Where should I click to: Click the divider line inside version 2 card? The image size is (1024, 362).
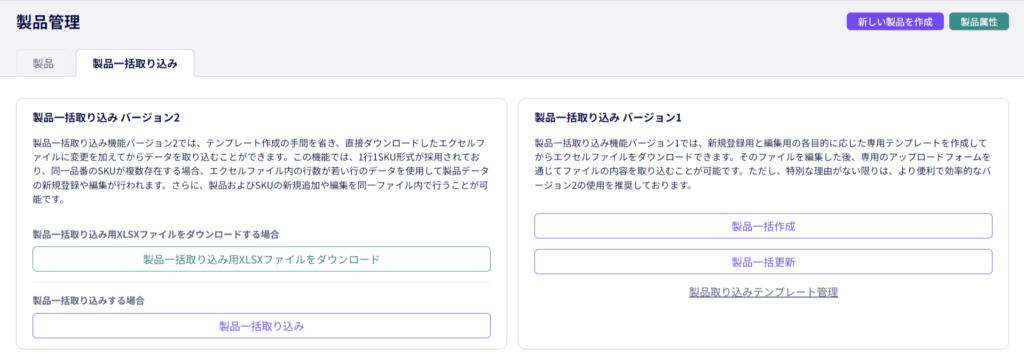(261, 283)
